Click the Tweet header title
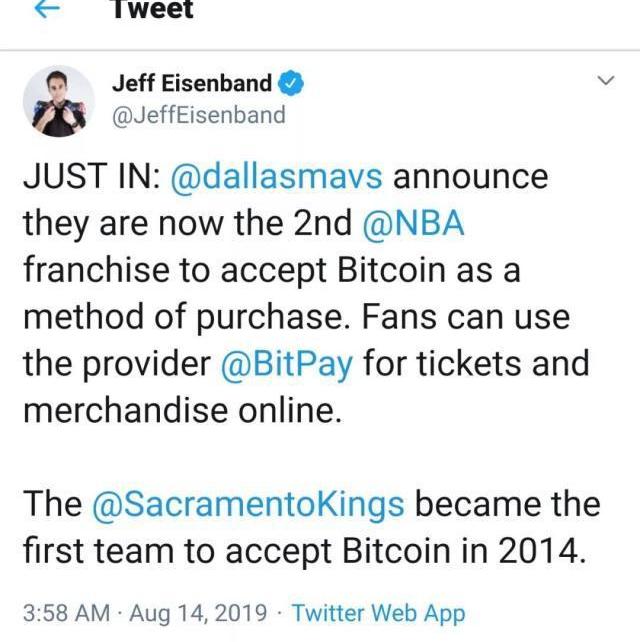Image resolution: width=640 pixels, height=642 pixels. tap(152, 9)
